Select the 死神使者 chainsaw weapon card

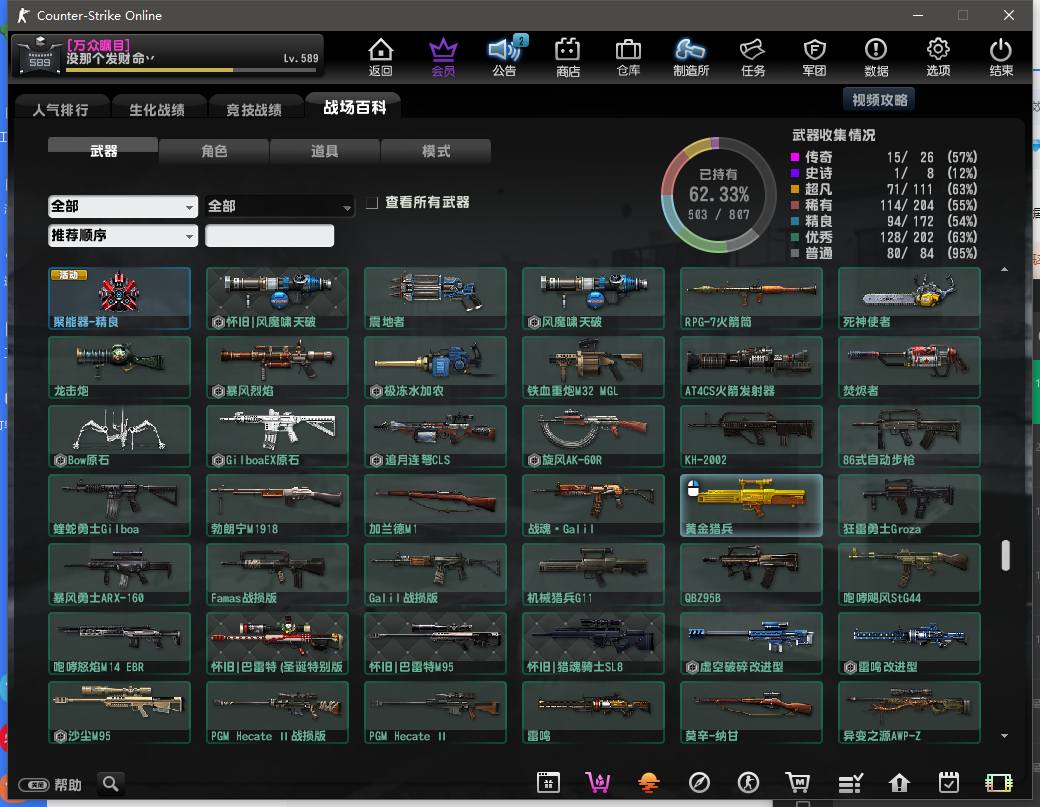[909, 298]
